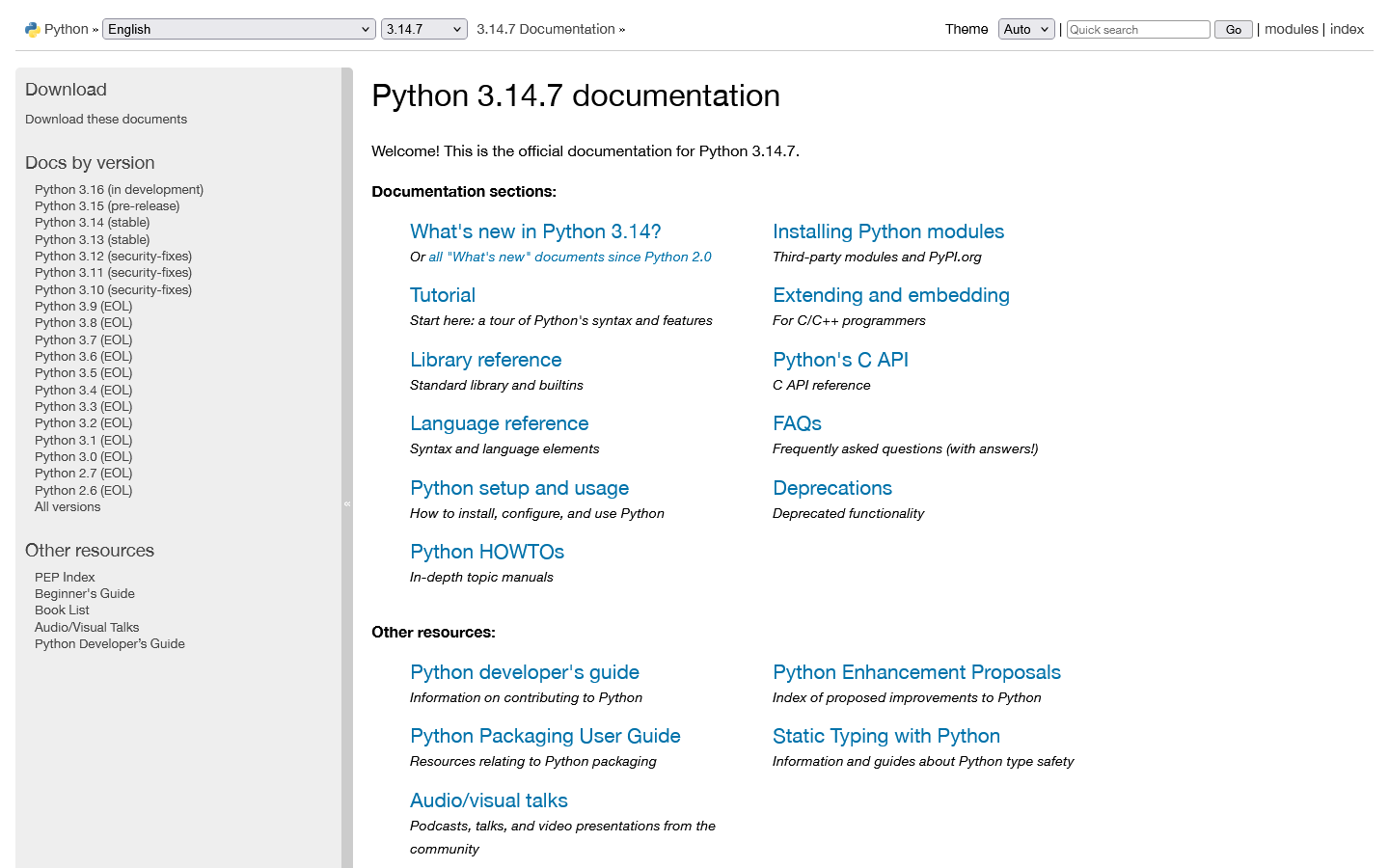Open Python 3.11 (security-fixes) docs
This screenshot has width=1389, height=868.
pos(113,272)
